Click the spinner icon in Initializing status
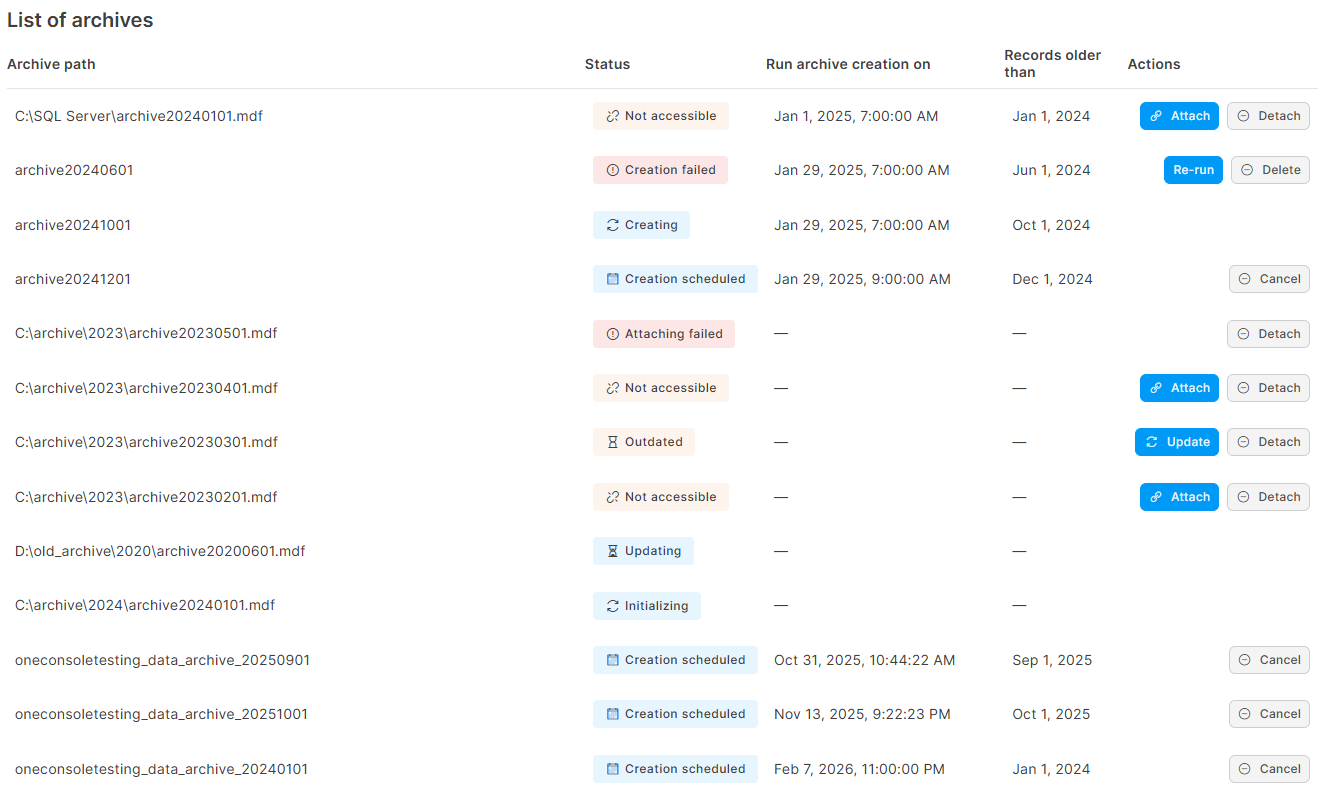This screenshot has width=1322, height=801. click(x=613, y=606)
